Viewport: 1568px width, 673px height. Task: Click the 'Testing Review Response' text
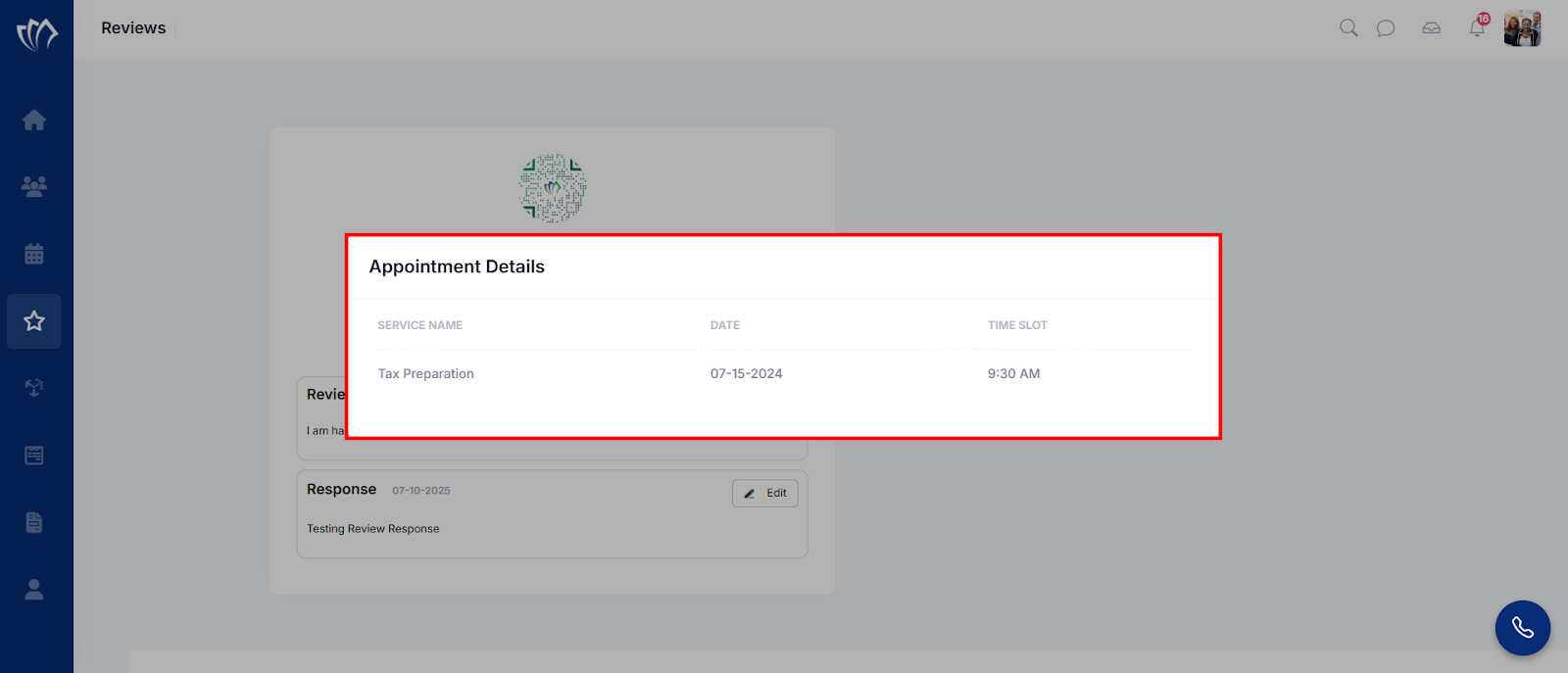(373, 529)
